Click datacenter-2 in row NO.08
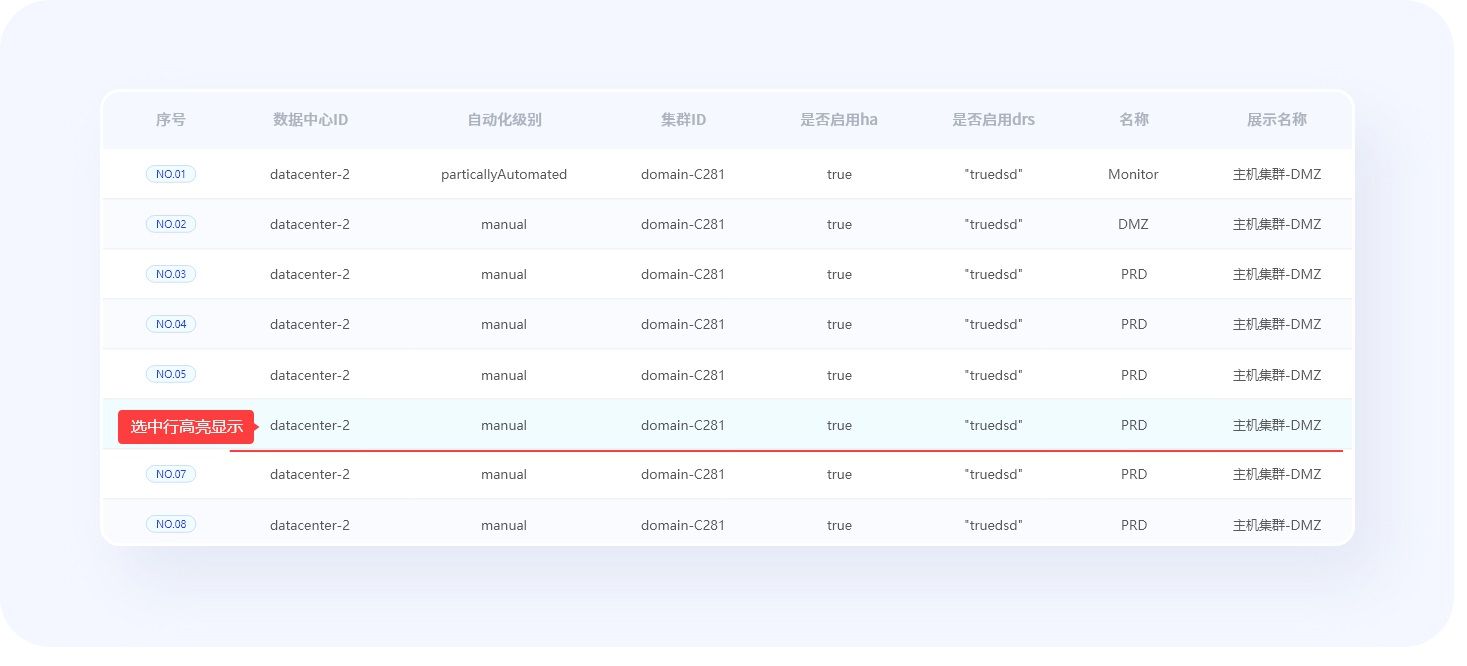Image resolution: width=1467 pixels, height=666 pixels. [310, 525]
